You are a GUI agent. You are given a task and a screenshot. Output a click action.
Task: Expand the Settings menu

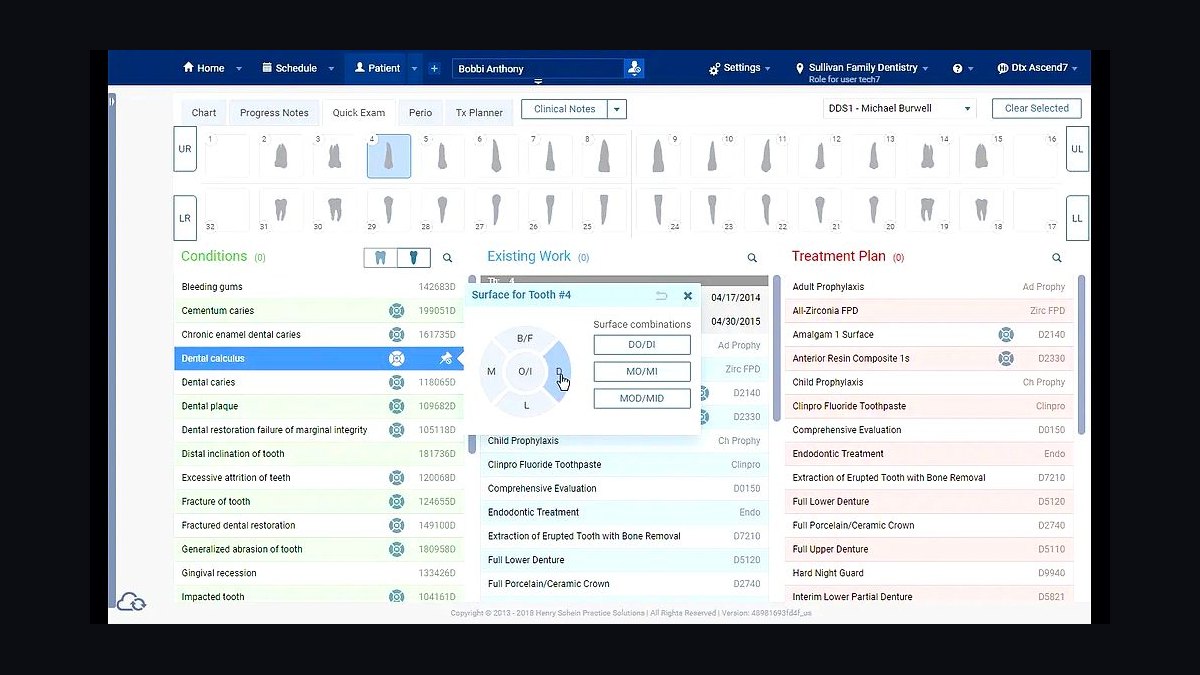tap(740, 68)
